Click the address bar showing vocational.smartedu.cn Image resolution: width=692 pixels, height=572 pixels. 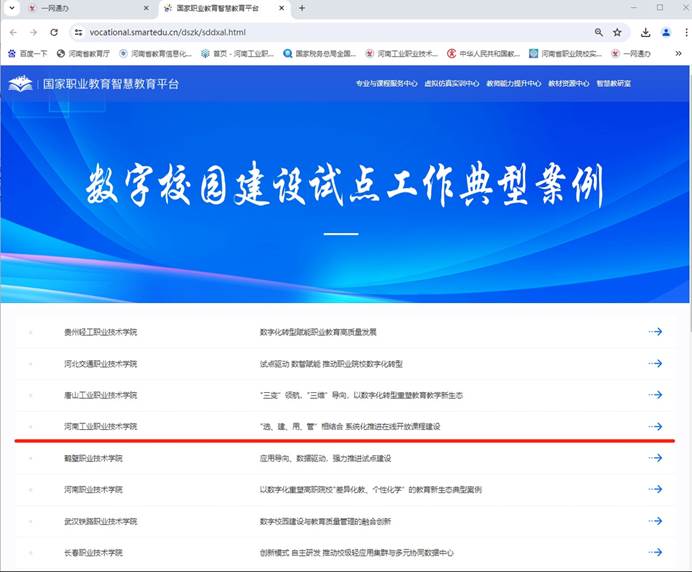coord(300,32)
